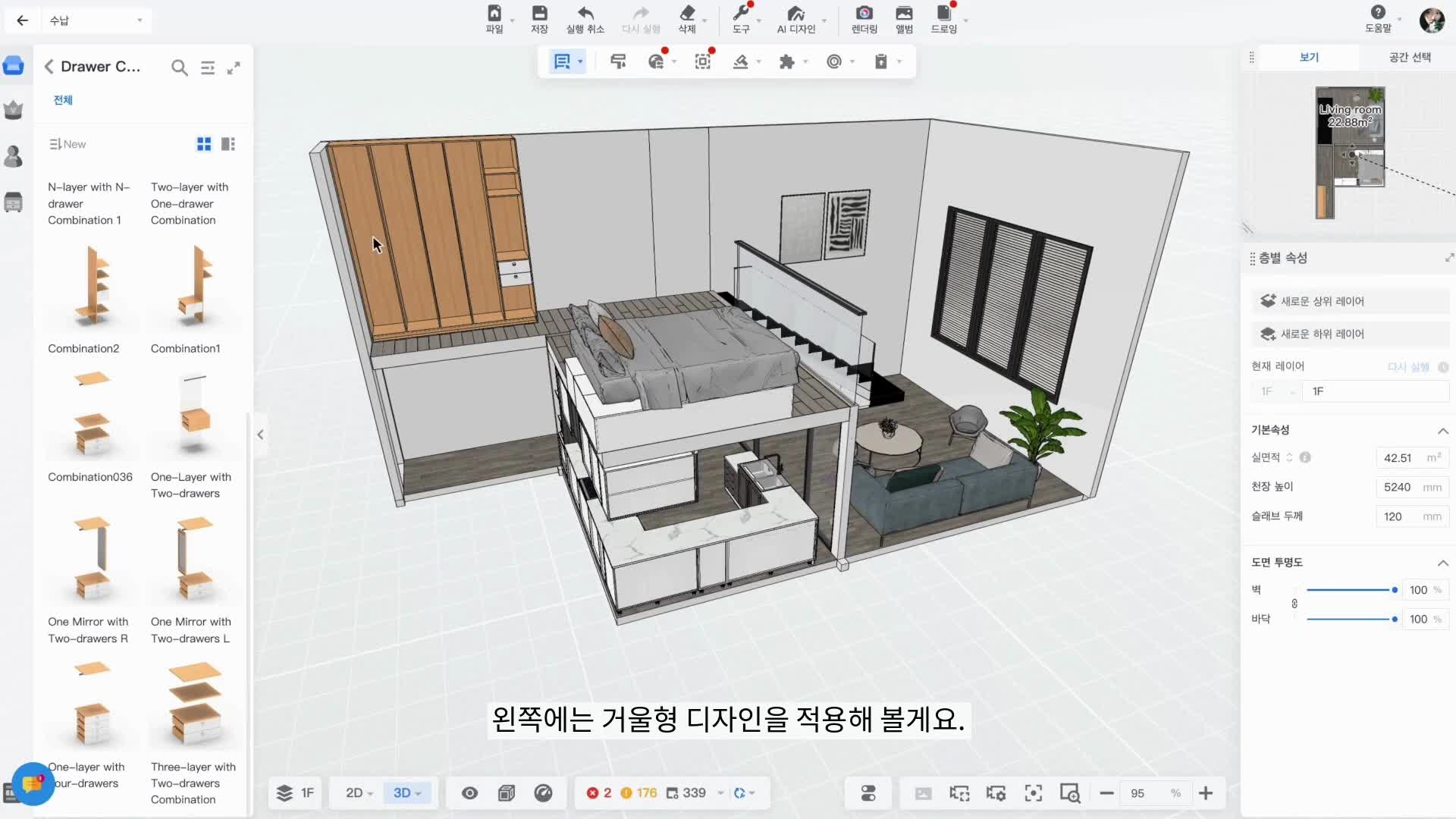The image size is (1456, 819).
Task: Click the Save (저장) icon
Action: pos(539,14)
